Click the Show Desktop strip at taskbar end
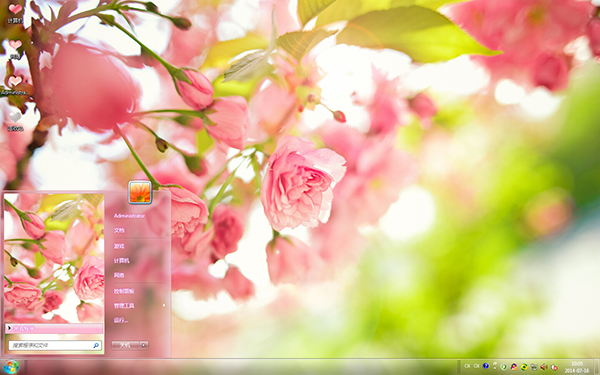Image resolution: width=600 pixels, height=375 pixels. (x=597, y=367)
